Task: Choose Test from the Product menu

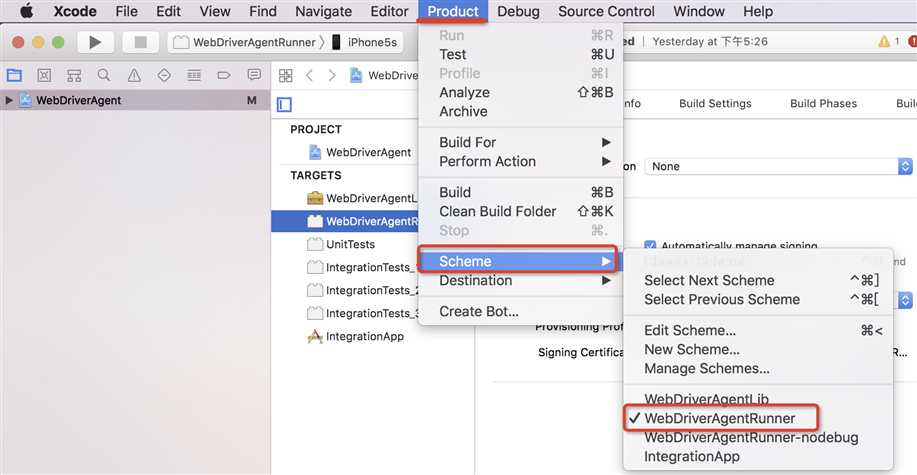Action: click(521, 54)
